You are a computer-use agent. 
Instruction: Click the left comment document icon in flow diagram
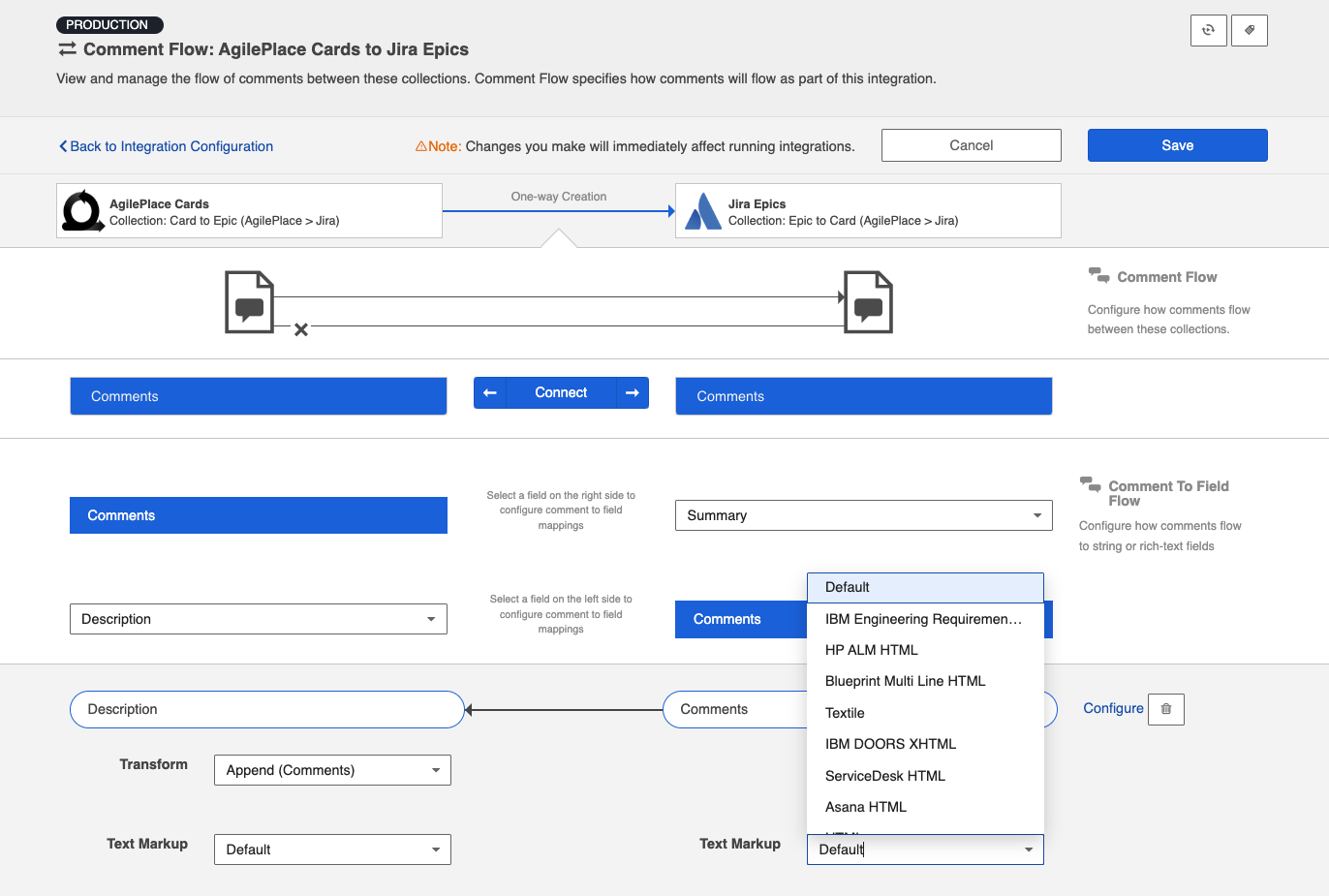(250, 302)
